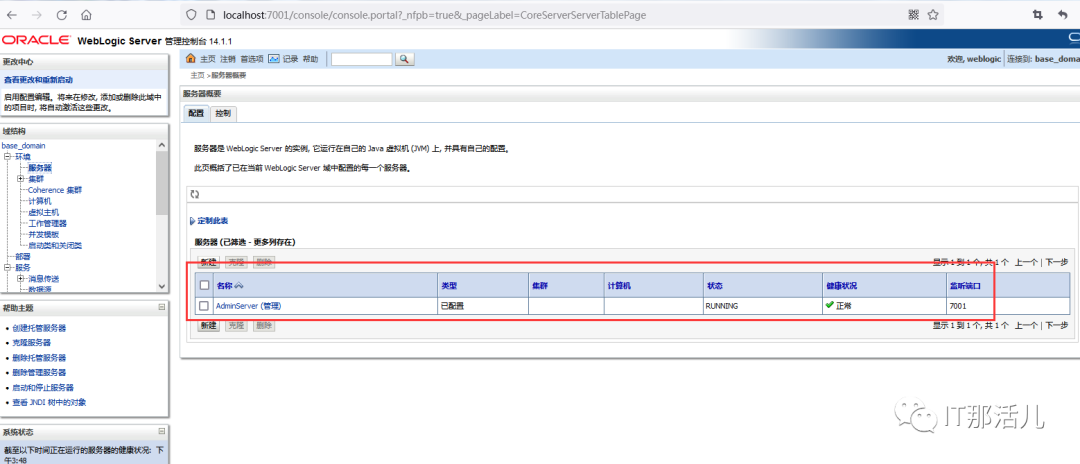Image resolution: width=1080 pixels, height=464 pixels.
Task: Click 下一步 pagination link above the table
Action: (1057, 262)
